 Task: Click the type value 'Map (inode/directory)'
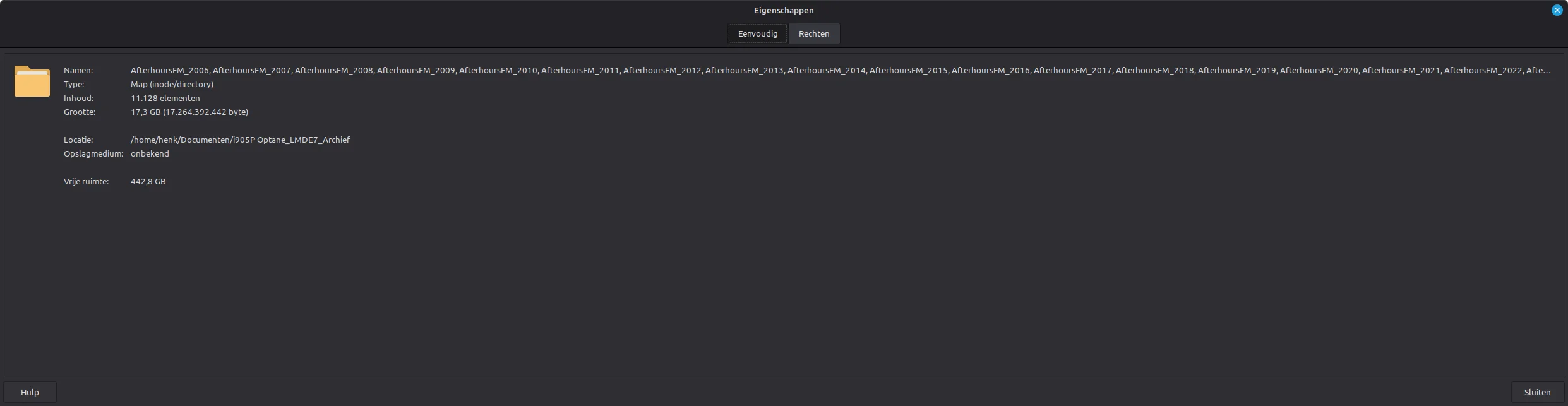pos(172,84)
